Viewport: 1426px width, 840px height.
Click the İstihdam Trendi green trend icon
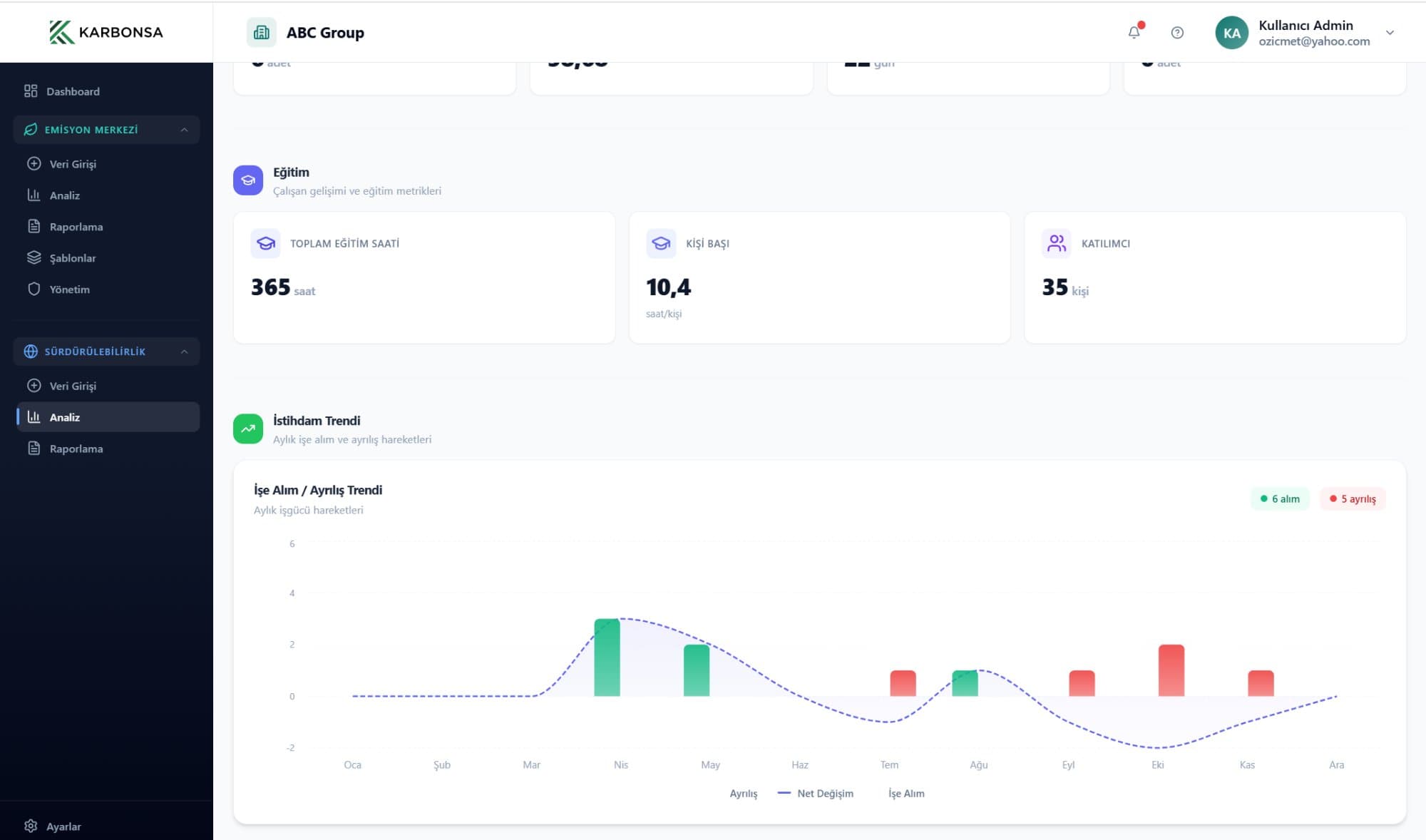(x=248, y=429)
